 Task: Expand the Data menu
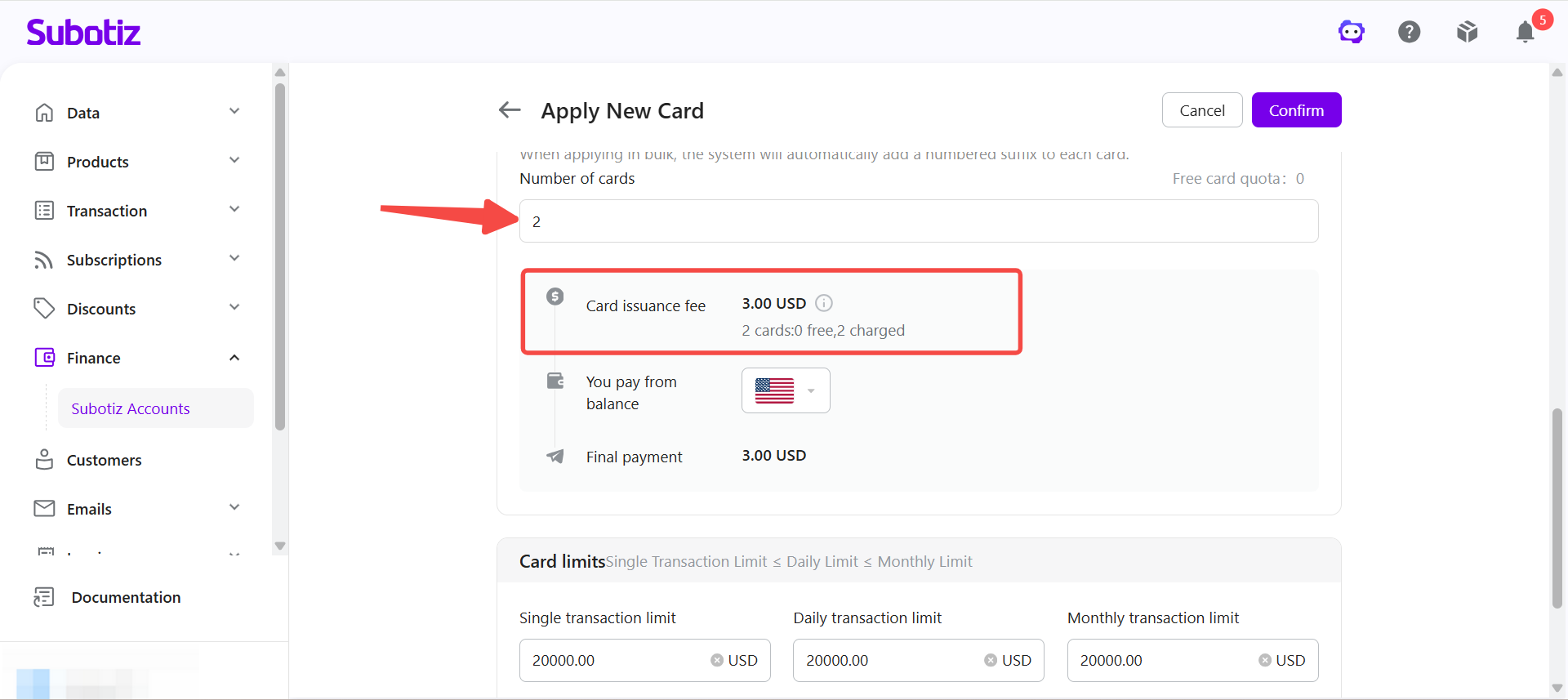137,113
